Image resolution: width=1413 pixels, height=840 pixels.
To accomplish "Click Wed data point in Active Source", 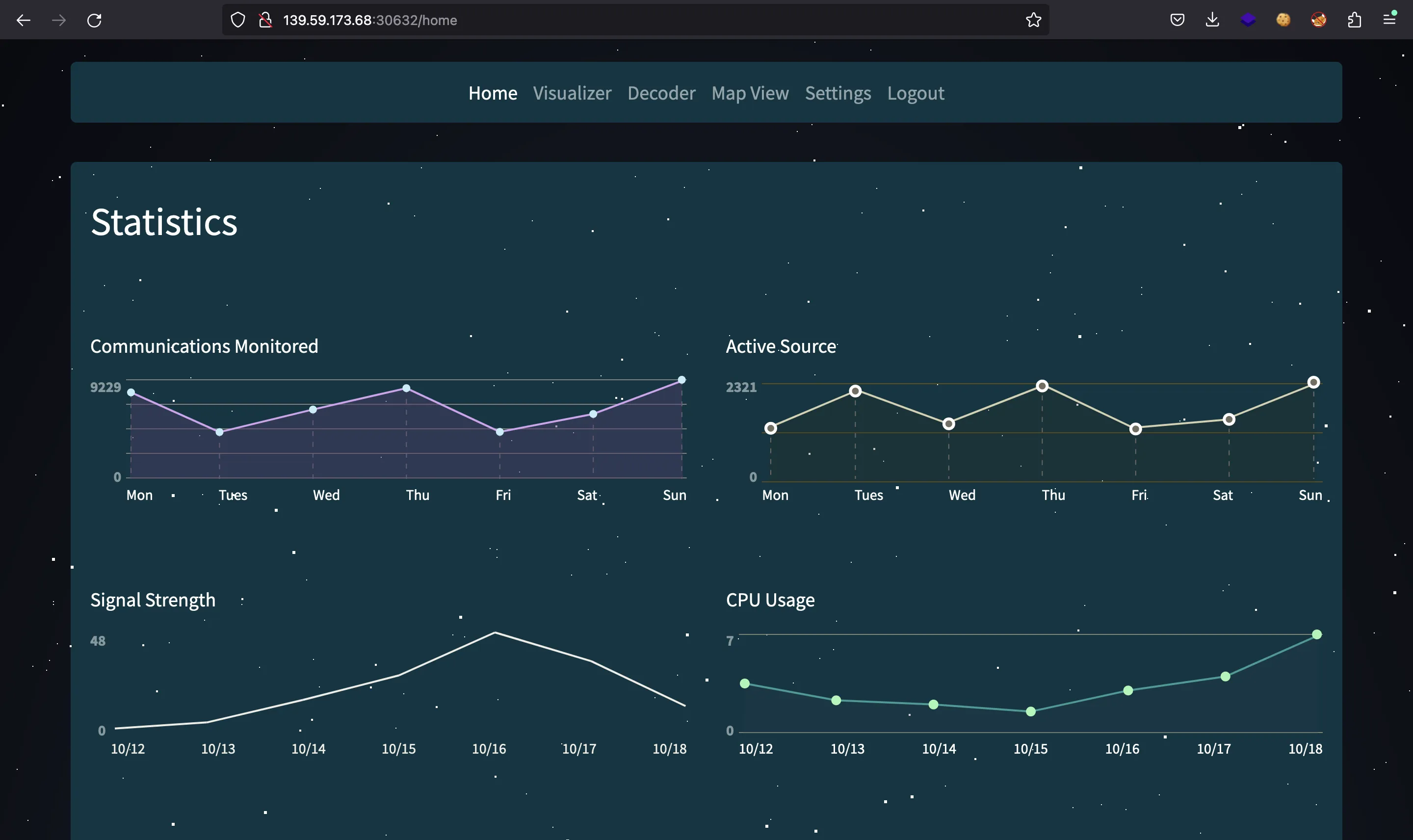I will click(948, 423).
